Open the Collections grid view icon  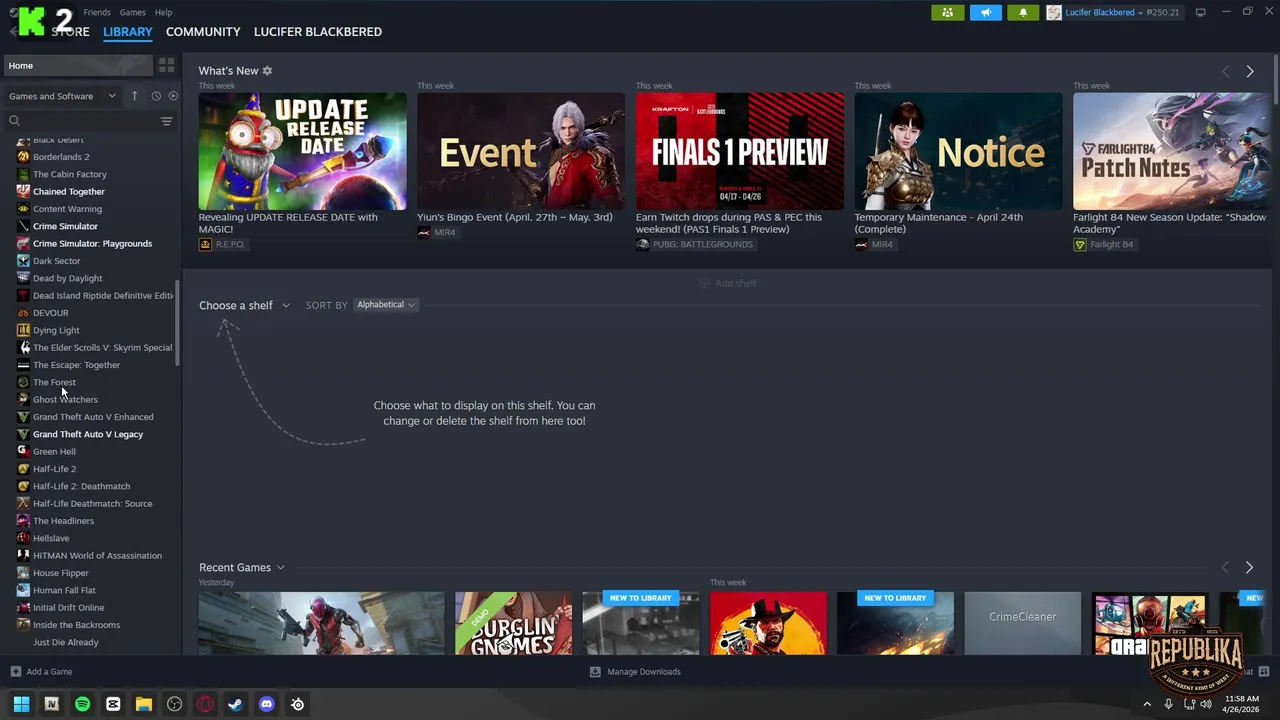tap(166, 65)
